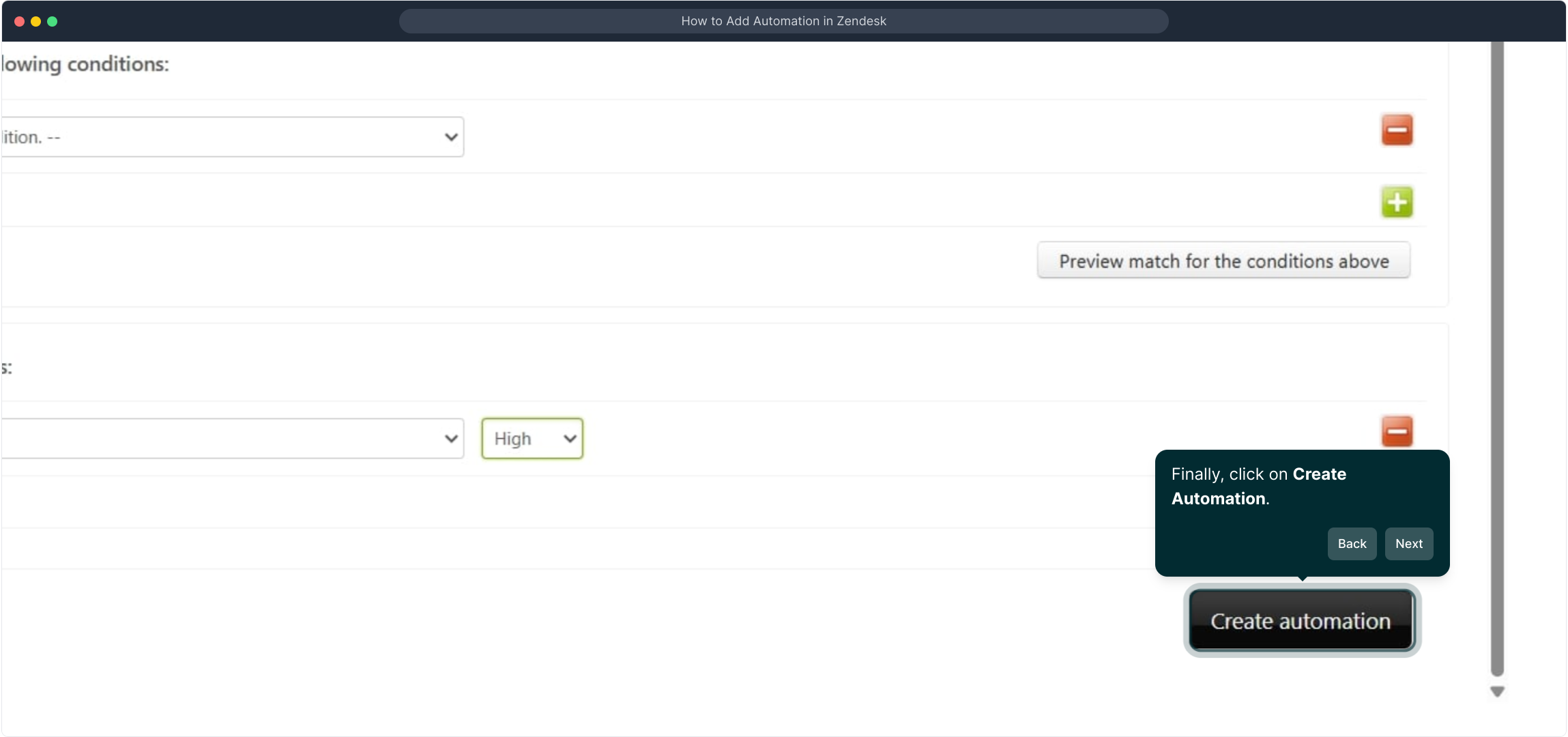The image size is (1568, 737).
Task: Click the chevron on the condition select box
Action: pos(450,137)
